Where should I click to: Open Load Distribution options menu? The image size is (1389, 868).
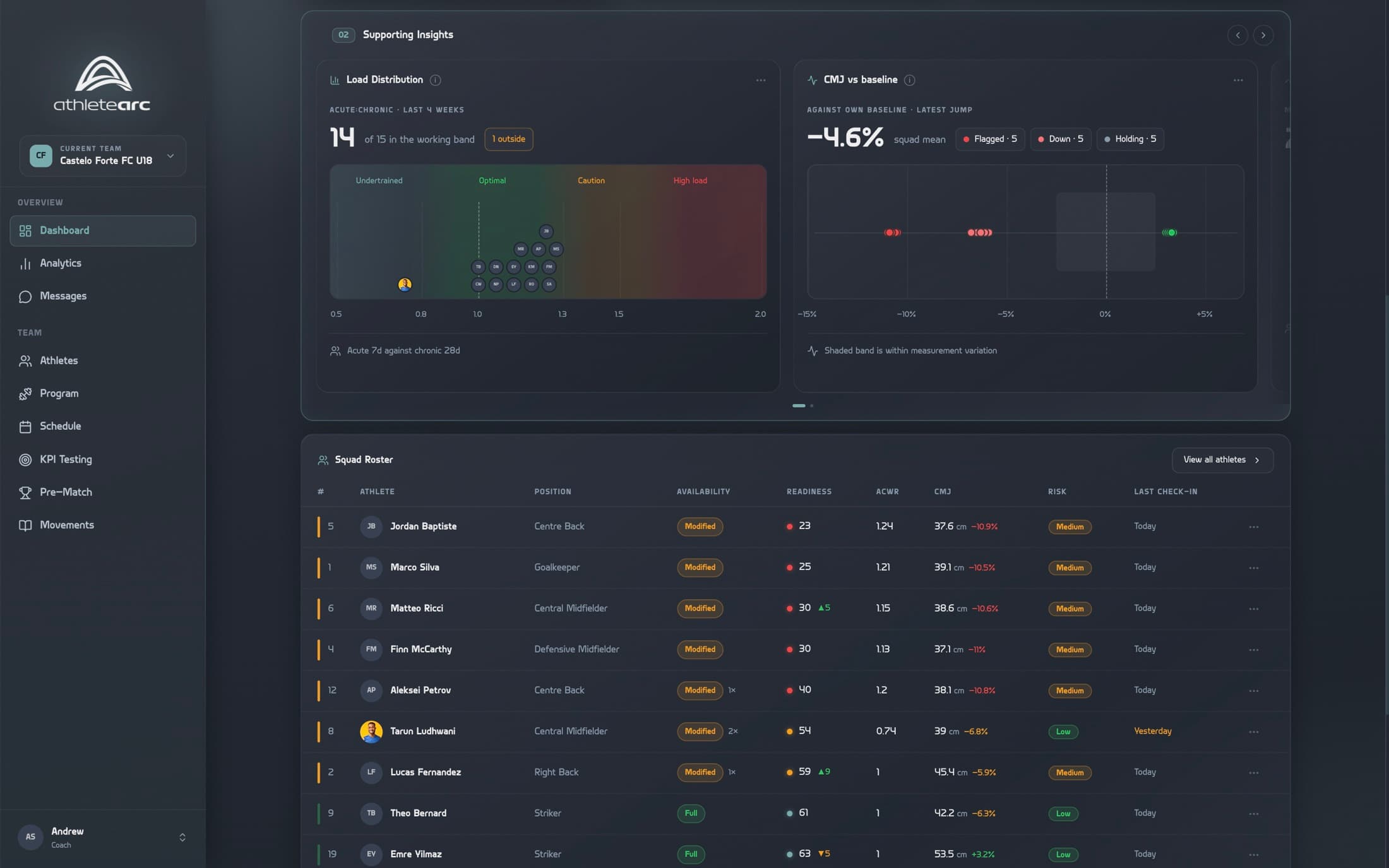(x=761, y=80)
